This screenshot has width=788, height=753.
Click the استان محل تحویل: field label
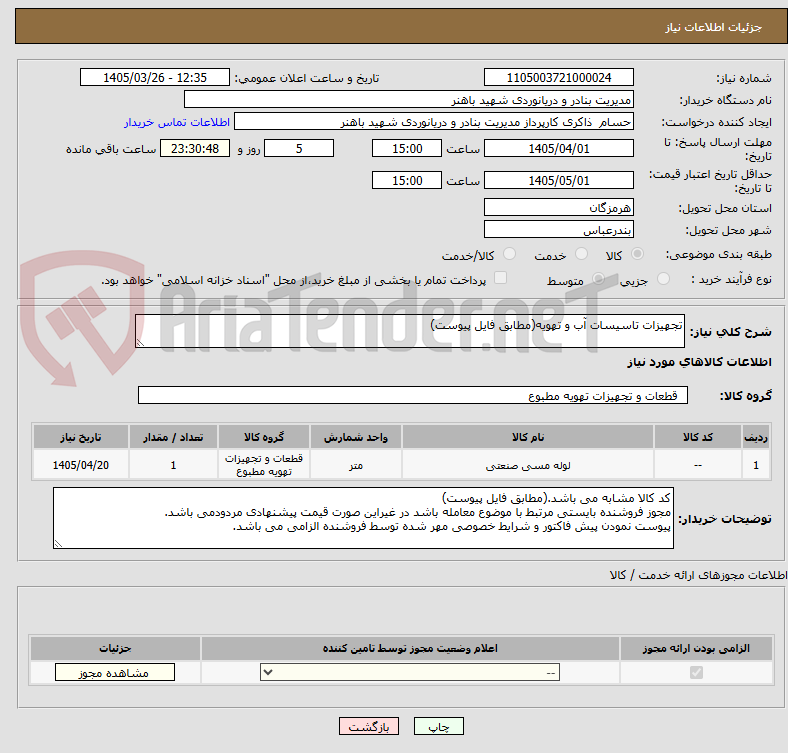[x=725, y=208]
